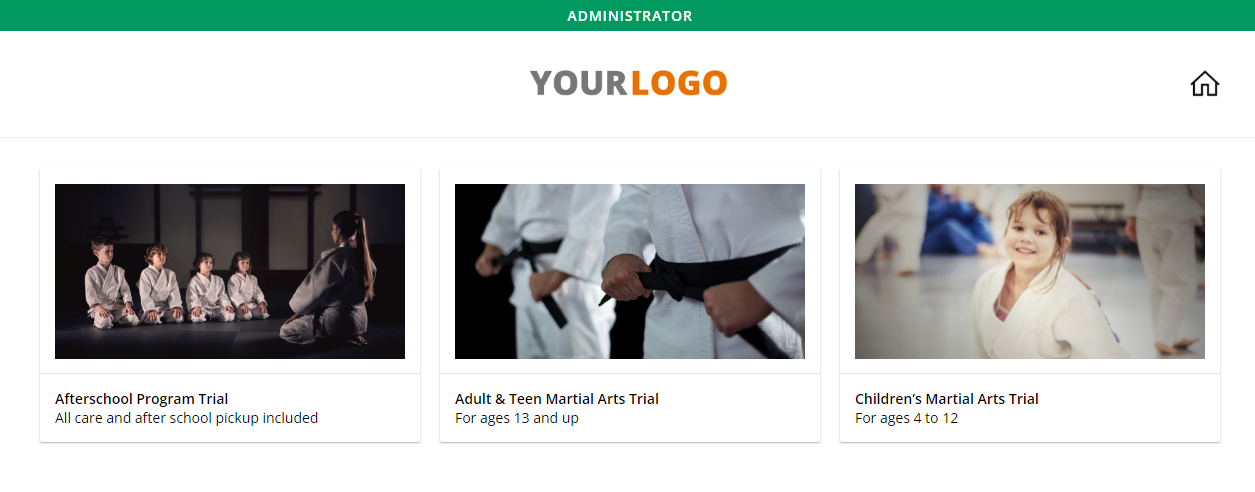Click the Children's trial card footer area
The height and width of the screenshot is (492, 1255).
click(1030, 408)
